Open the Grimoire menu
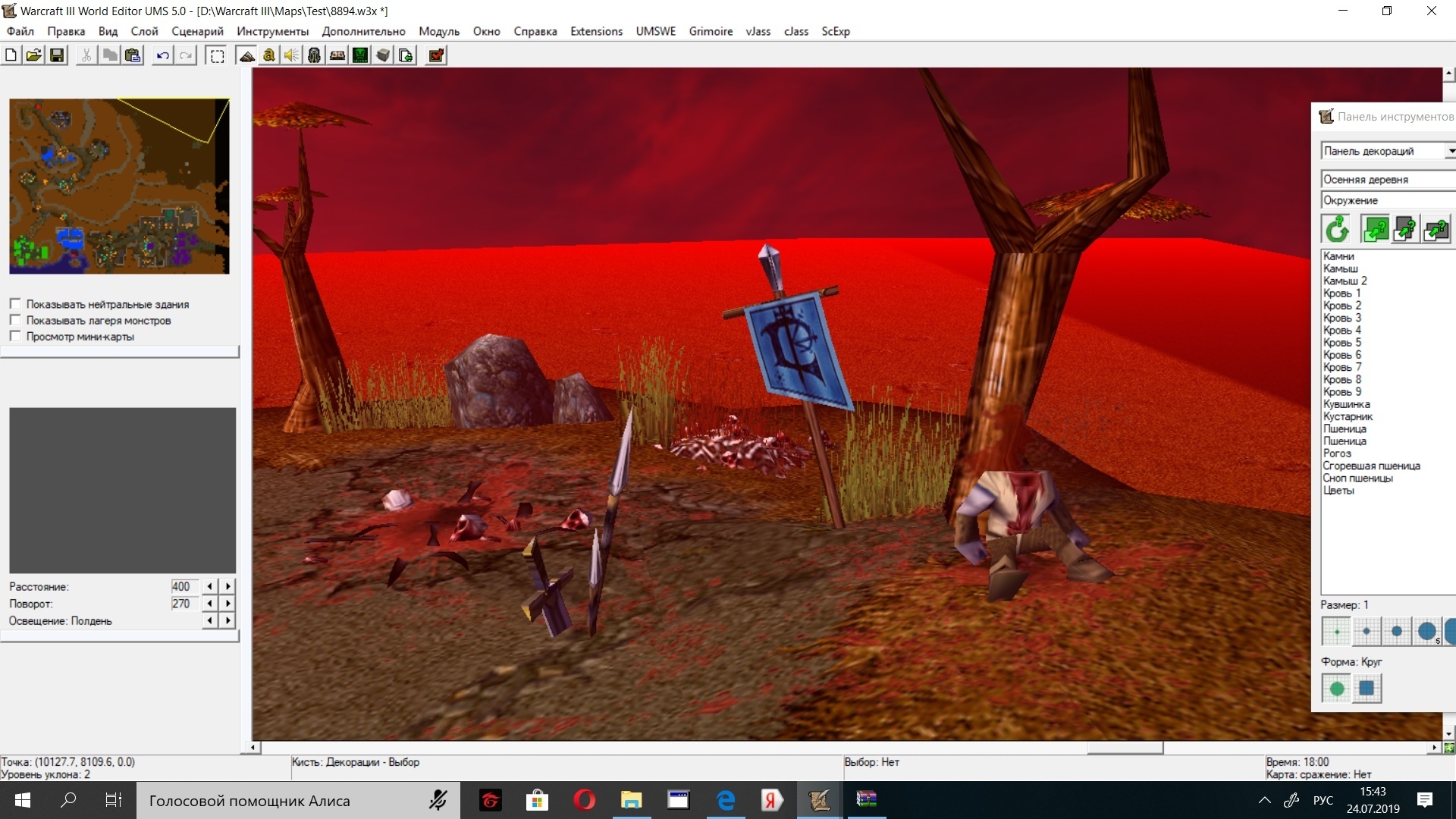Screen dimensions: 1456x819 [x=711, y=31]
